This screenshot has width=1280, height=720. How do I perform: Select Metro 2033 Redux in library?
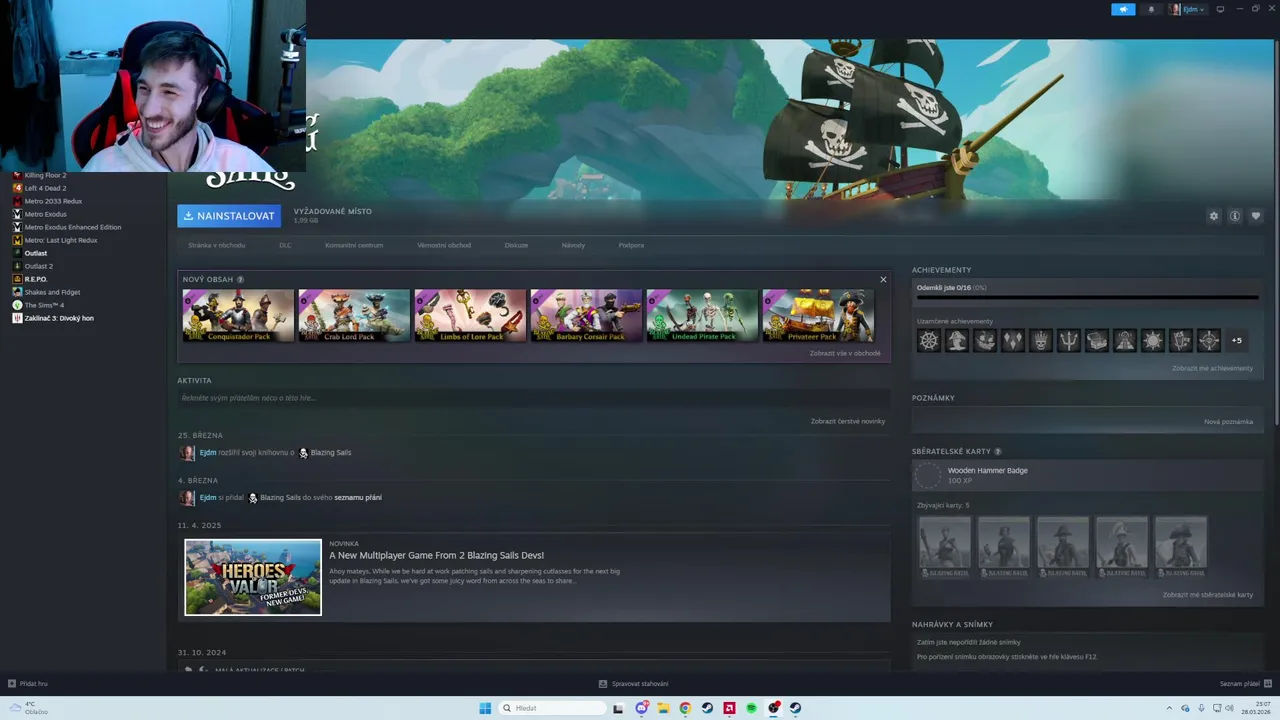point(53,201)
